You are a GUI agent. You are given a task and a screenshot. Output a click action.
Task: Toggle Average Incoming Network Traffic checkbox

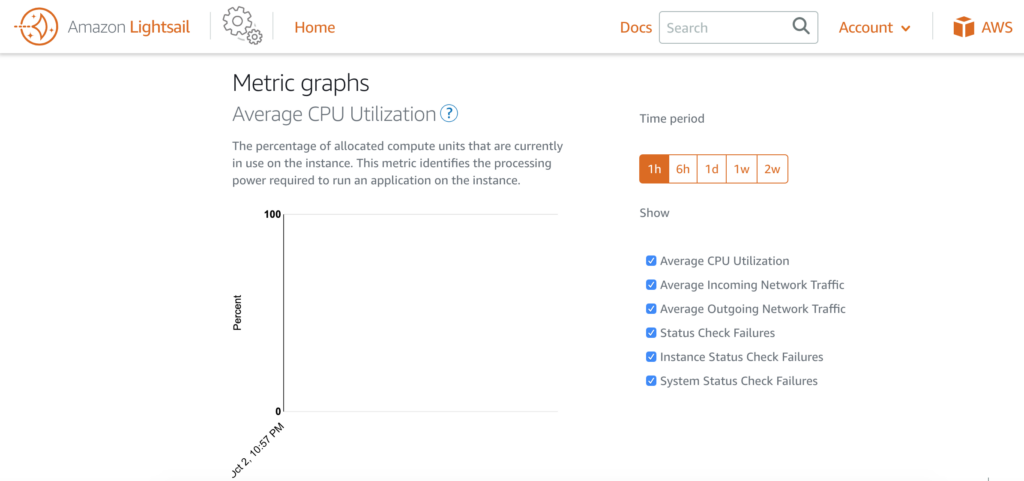coord(651,285)
